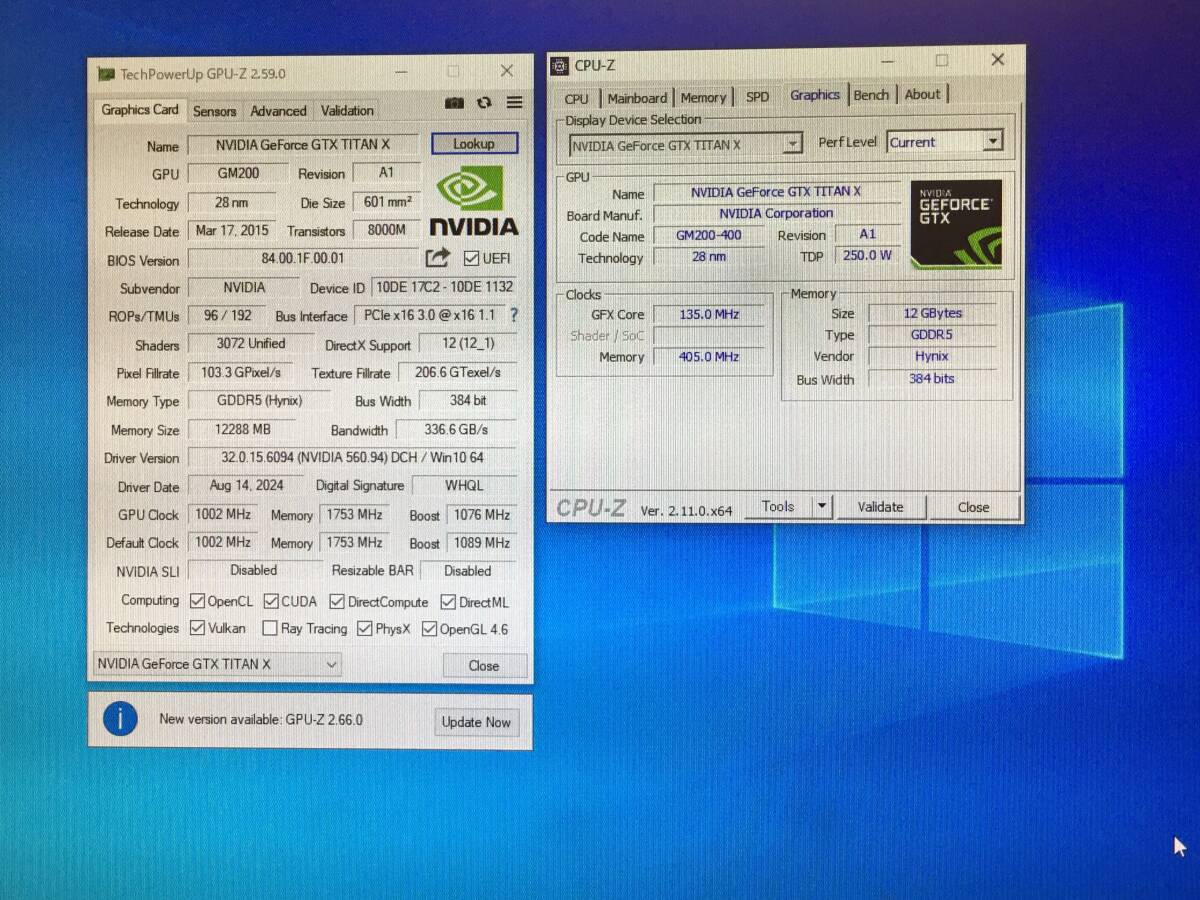This screenshot has height=900, width=1200.
Task: Open the Memory tab in CPU-Z
Action: pyautogui.click(x=703, y=98)
